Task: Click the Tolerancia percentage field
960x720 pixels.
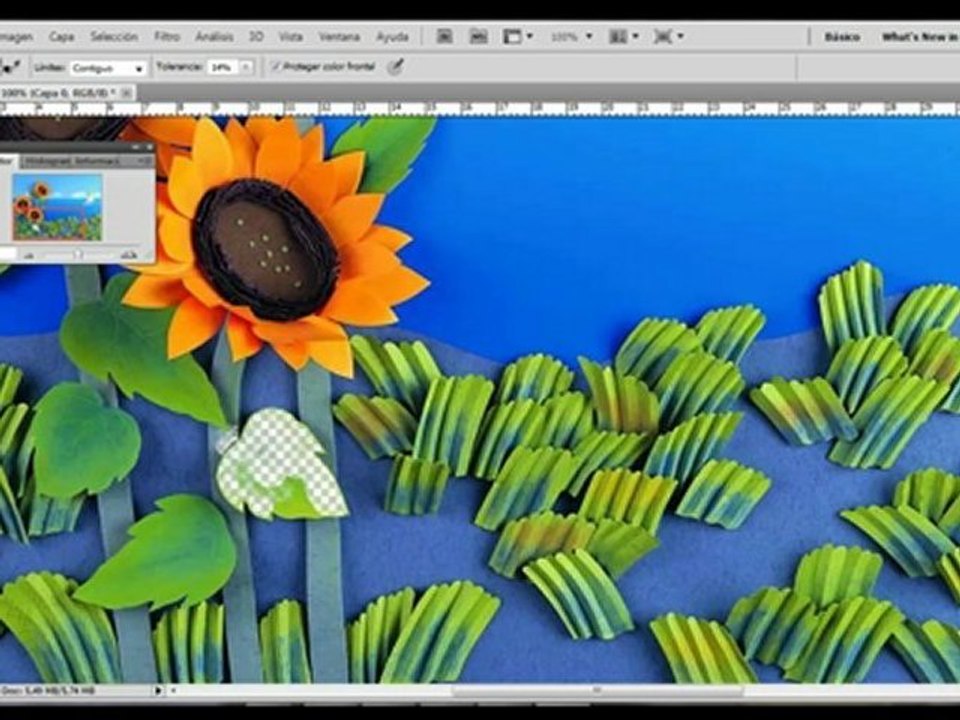Action: pos(223,67)
